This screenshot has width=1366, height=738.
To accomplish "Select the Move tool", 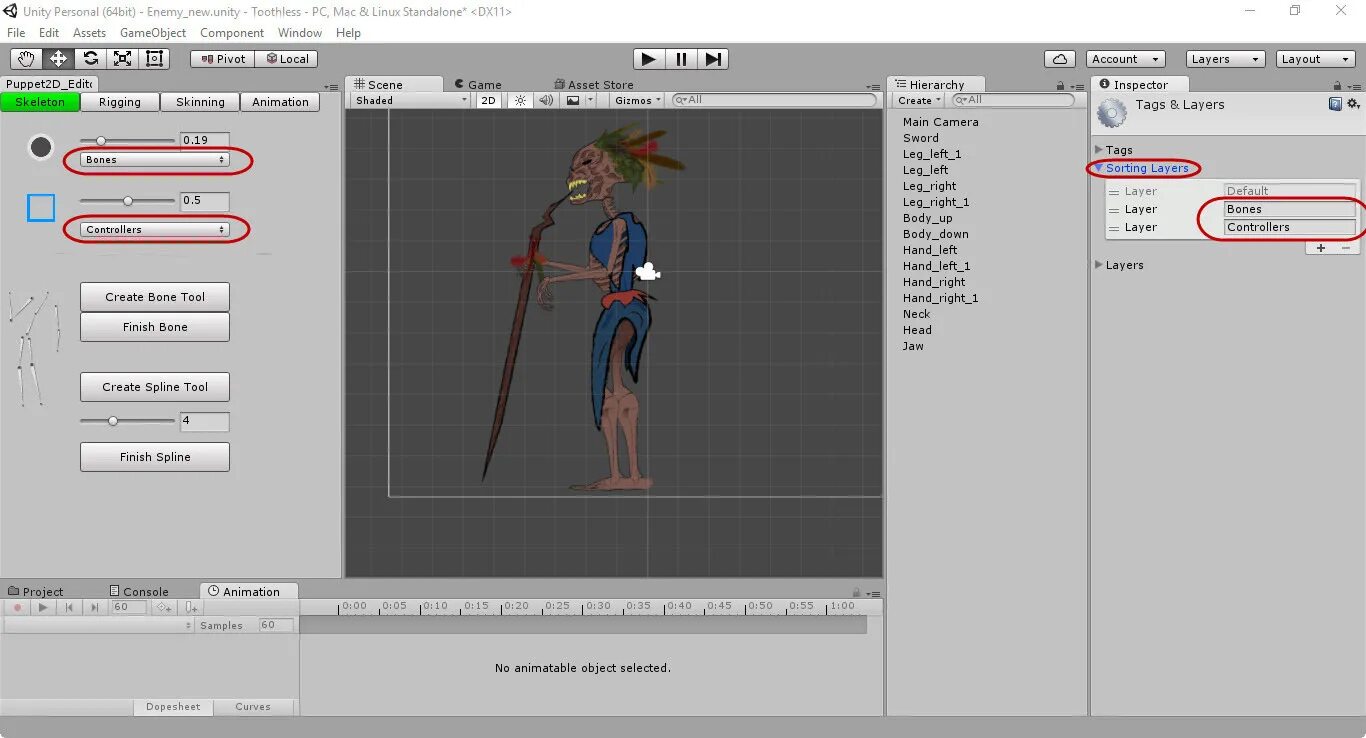I will [58, 59].
